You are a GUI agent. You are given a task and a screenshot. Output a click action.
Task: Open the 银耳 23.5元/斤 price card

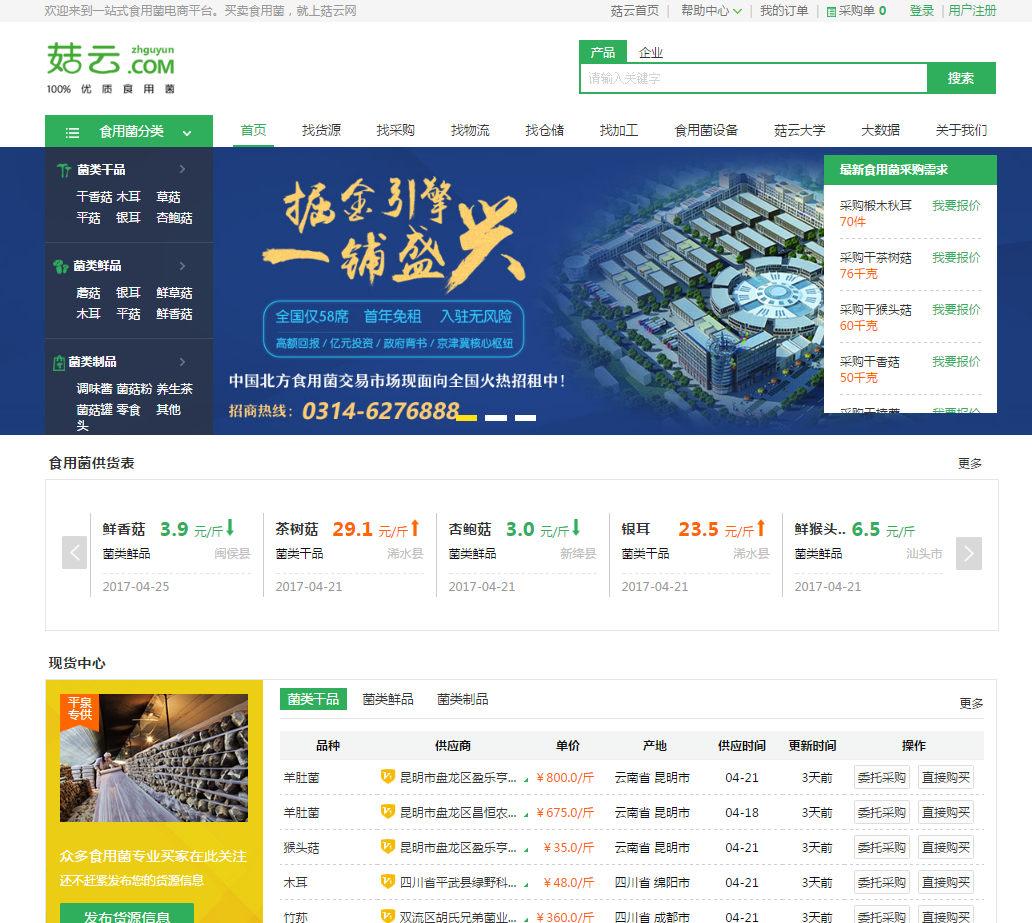[x=696, y=555]
